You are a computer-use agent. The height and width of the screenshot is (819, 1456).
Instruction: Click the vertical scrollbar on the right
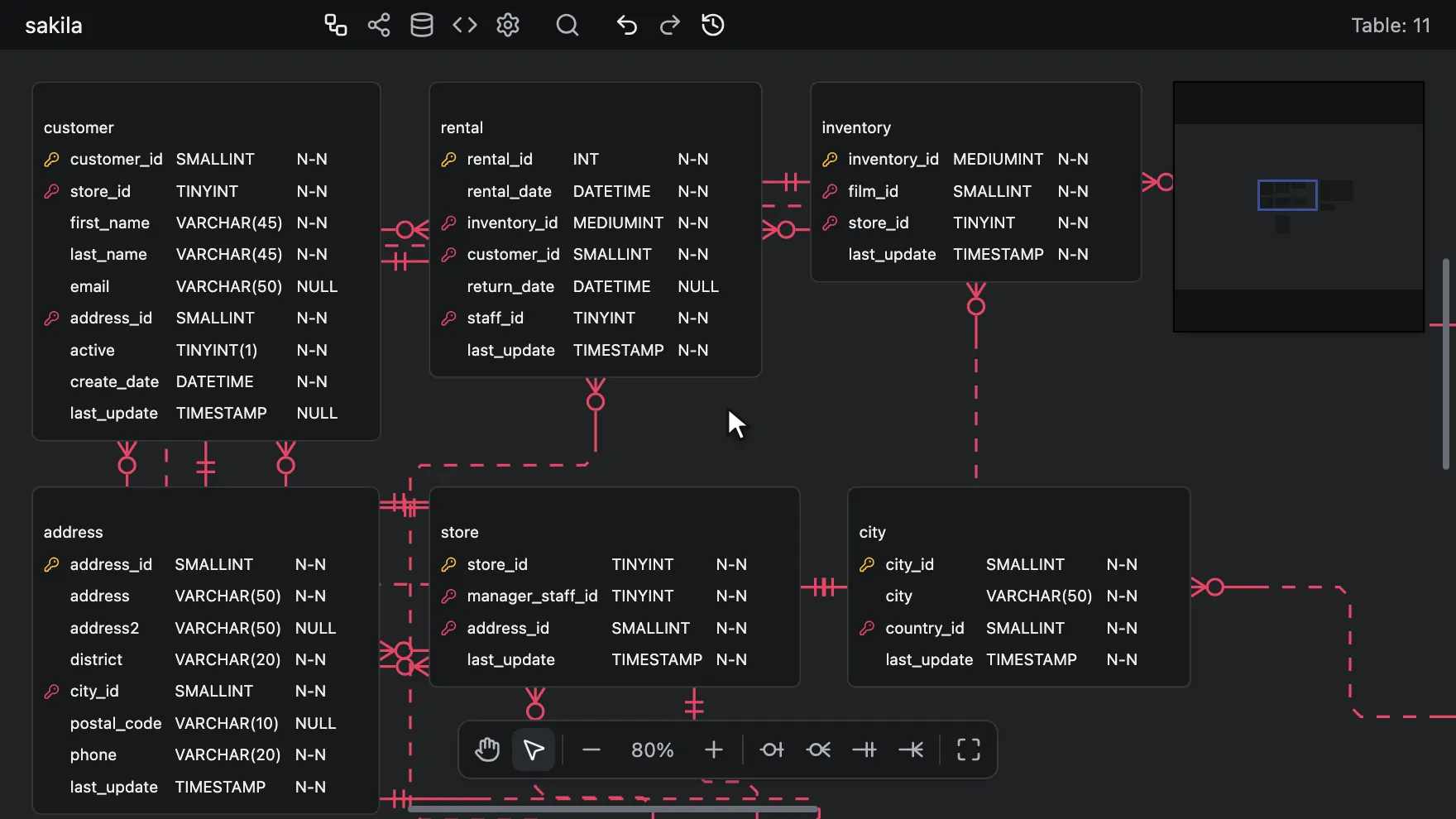click(x=1446, y=364)
